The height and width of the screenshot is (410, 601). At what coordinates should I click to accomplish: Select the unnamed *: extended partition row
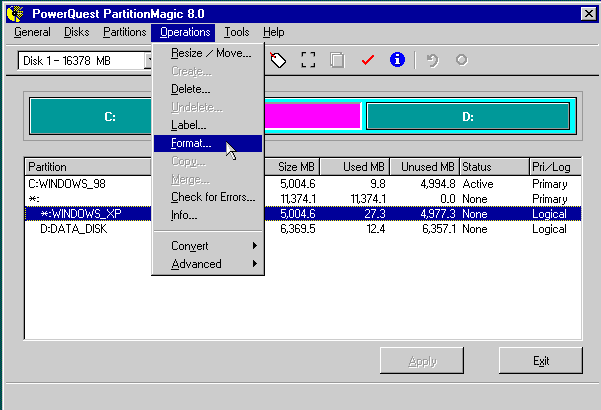303,199
